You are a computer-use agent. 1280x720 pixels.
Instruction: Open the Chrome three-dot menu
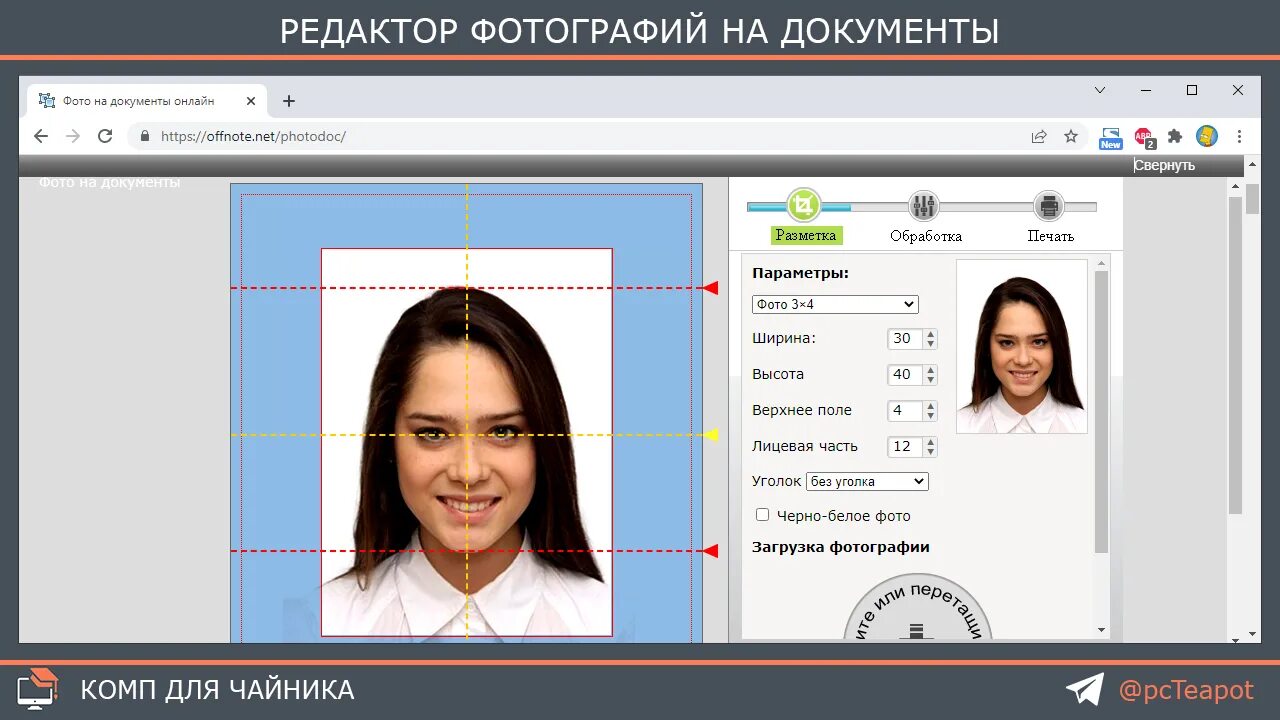click(1239, 136)
